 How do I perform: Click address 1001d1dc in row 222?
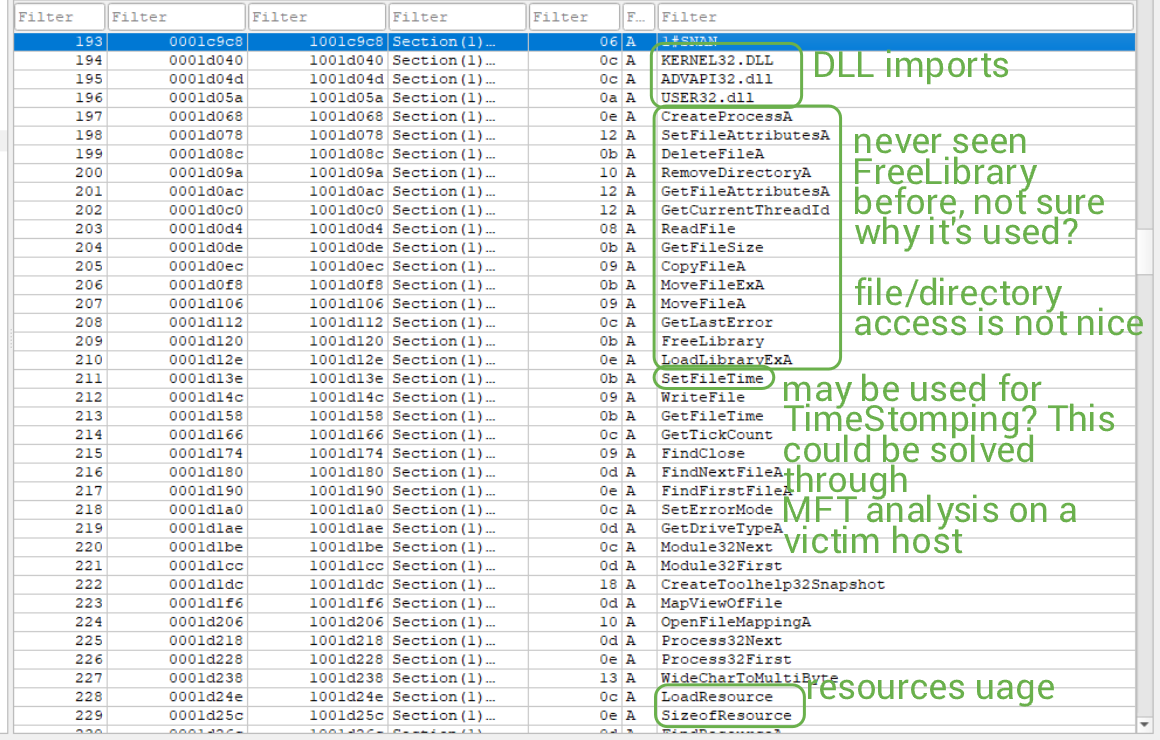346,584
